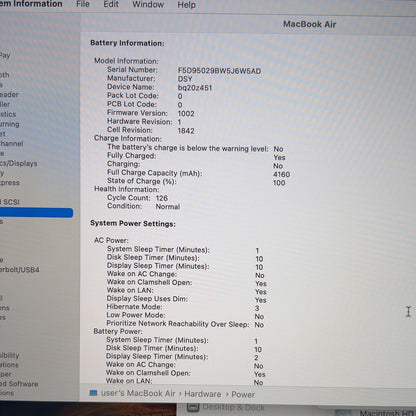Click the Fully Charged label

coord(131,156)
